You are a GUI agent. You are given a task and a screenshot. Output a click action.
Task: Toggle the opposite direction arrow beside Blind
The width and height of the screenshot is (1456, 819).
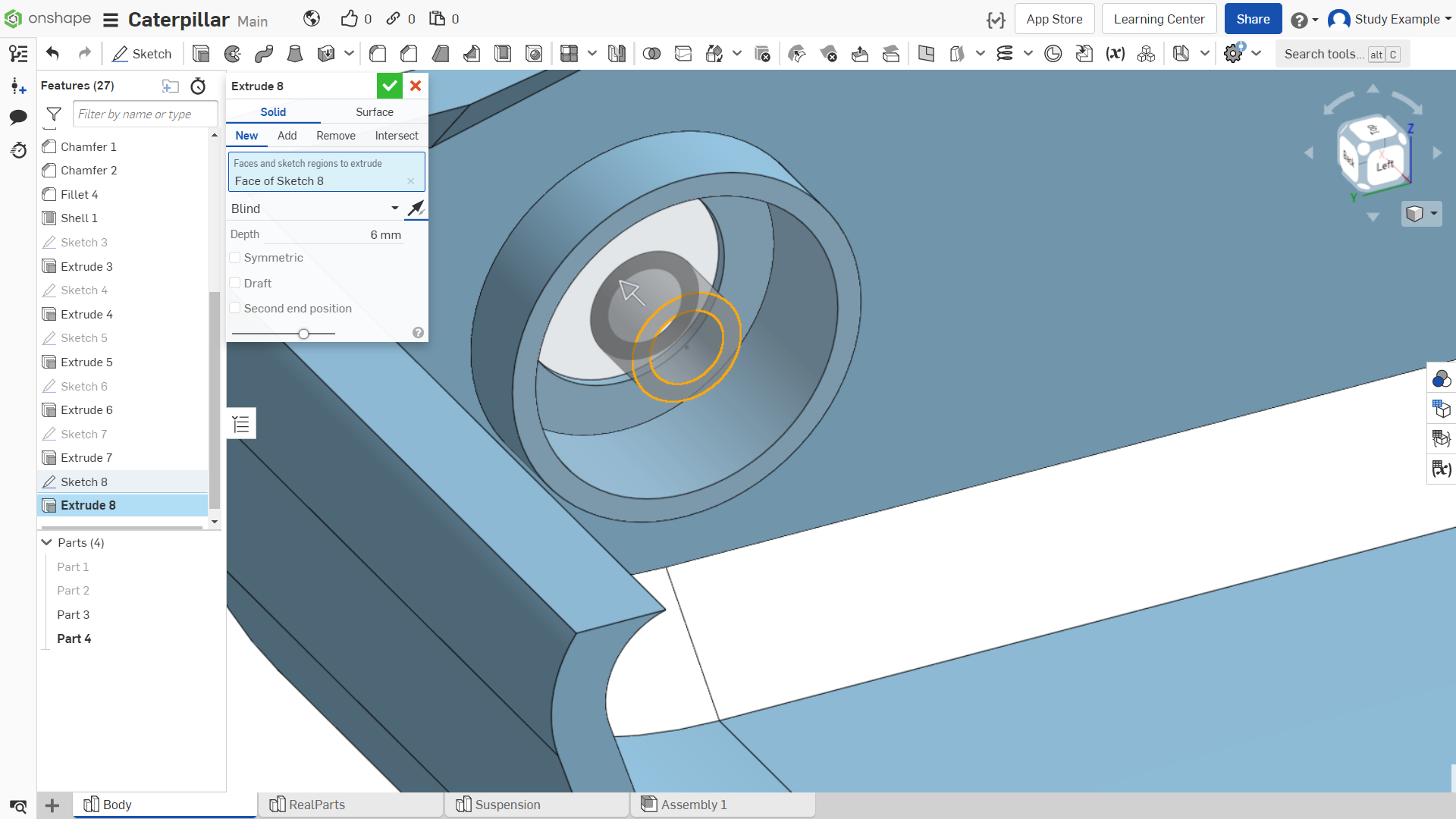(416, 208)
